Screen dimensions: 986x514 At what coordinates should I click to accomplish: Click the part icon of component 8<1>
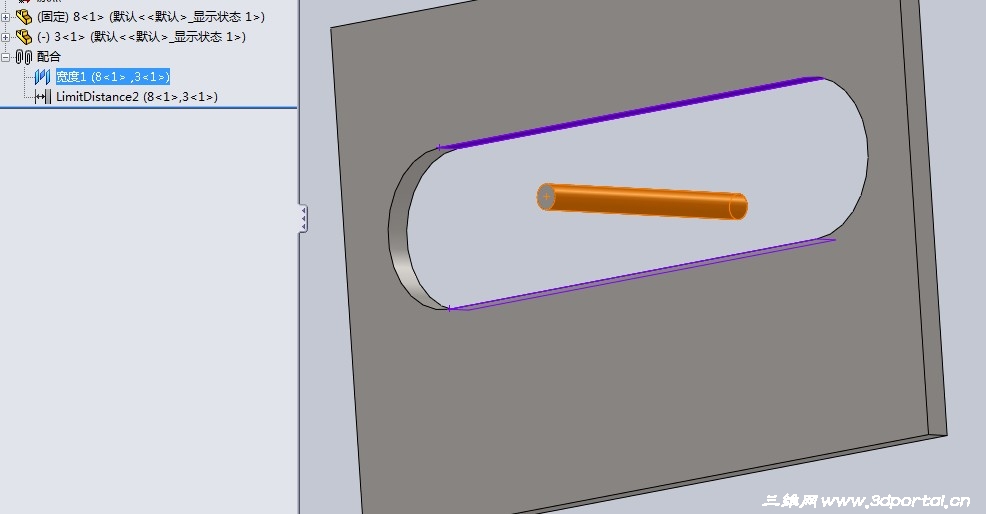24,17
